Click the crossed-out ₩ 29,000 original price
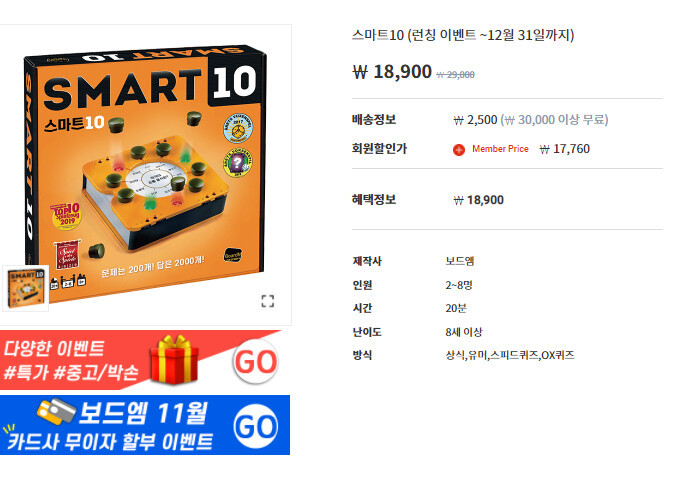 pos(455,75)
